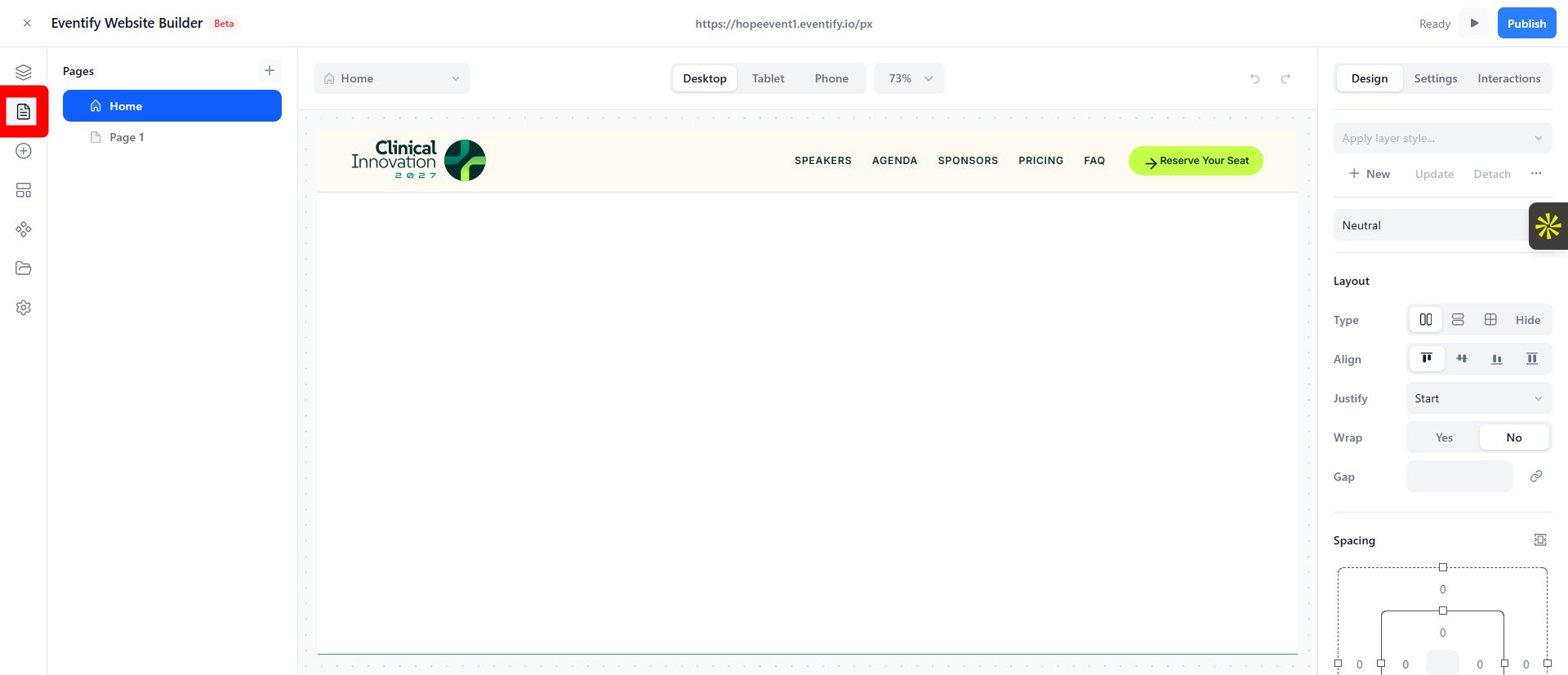Set layout type to columns
Viewport: 1568px width, 675px height.
1426,320
